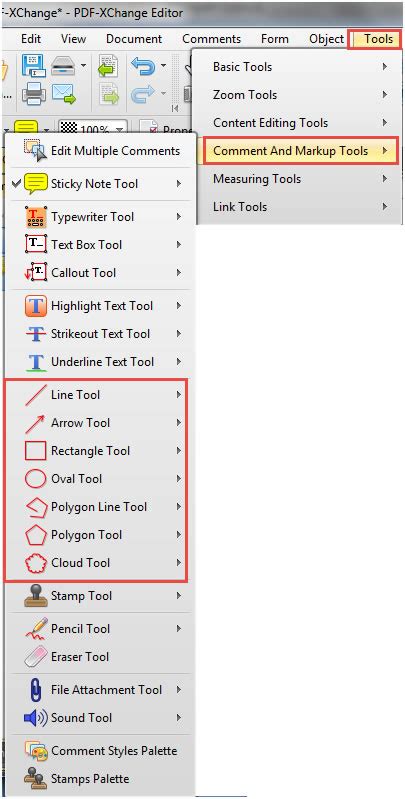Choose the Callout Tool icon
Image resolution: width=405 pixels, height=799 pixels.
point(36,273)
